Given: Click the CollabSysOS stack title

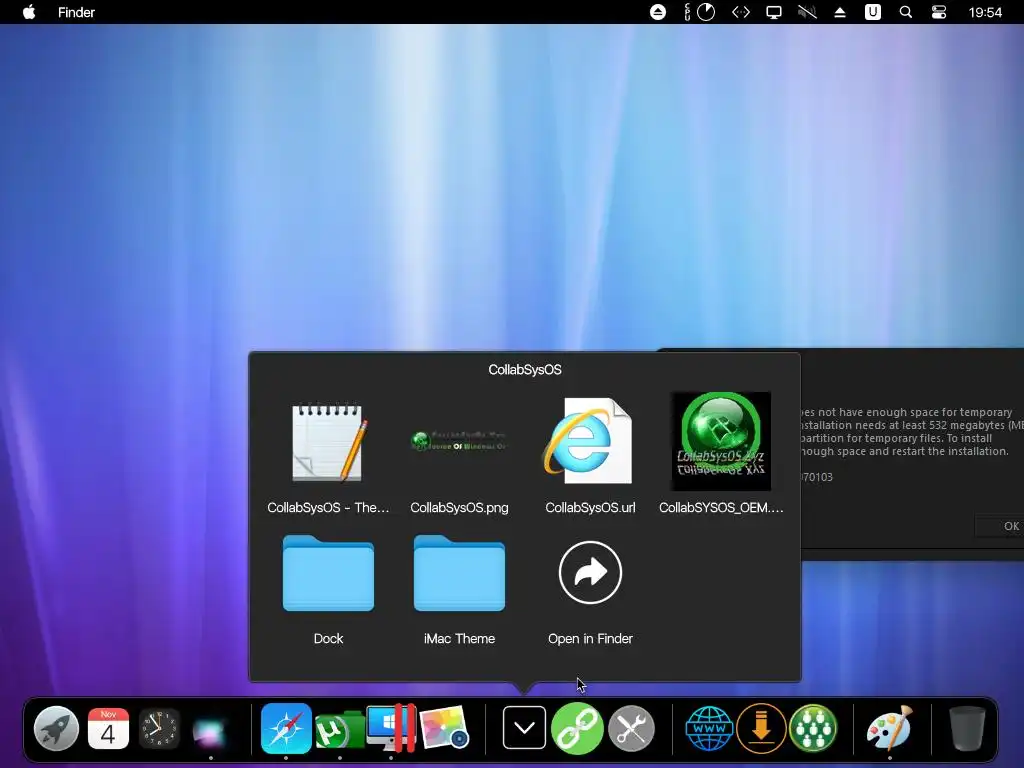Looking at the screenshot, I should click(524, 370).
